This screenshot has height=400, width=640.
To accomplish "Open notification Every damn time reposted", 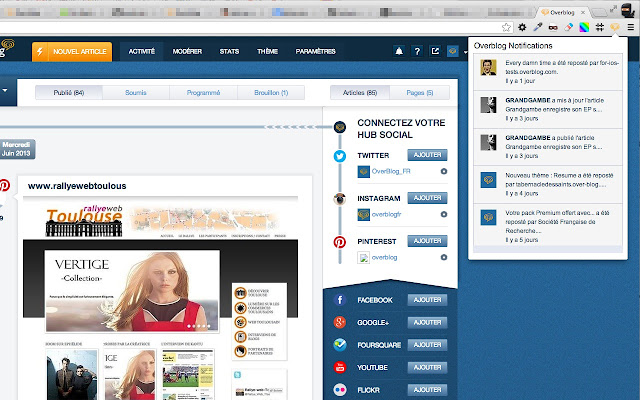I will 548,72.
